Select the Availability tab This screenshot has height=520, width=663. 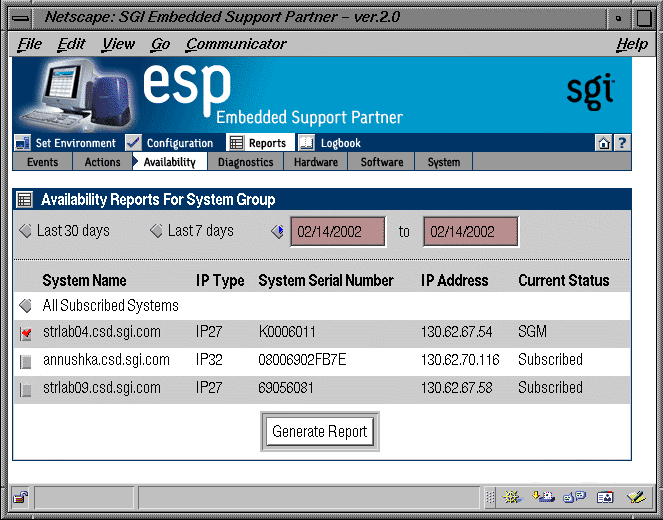click(x=170, y=162)
